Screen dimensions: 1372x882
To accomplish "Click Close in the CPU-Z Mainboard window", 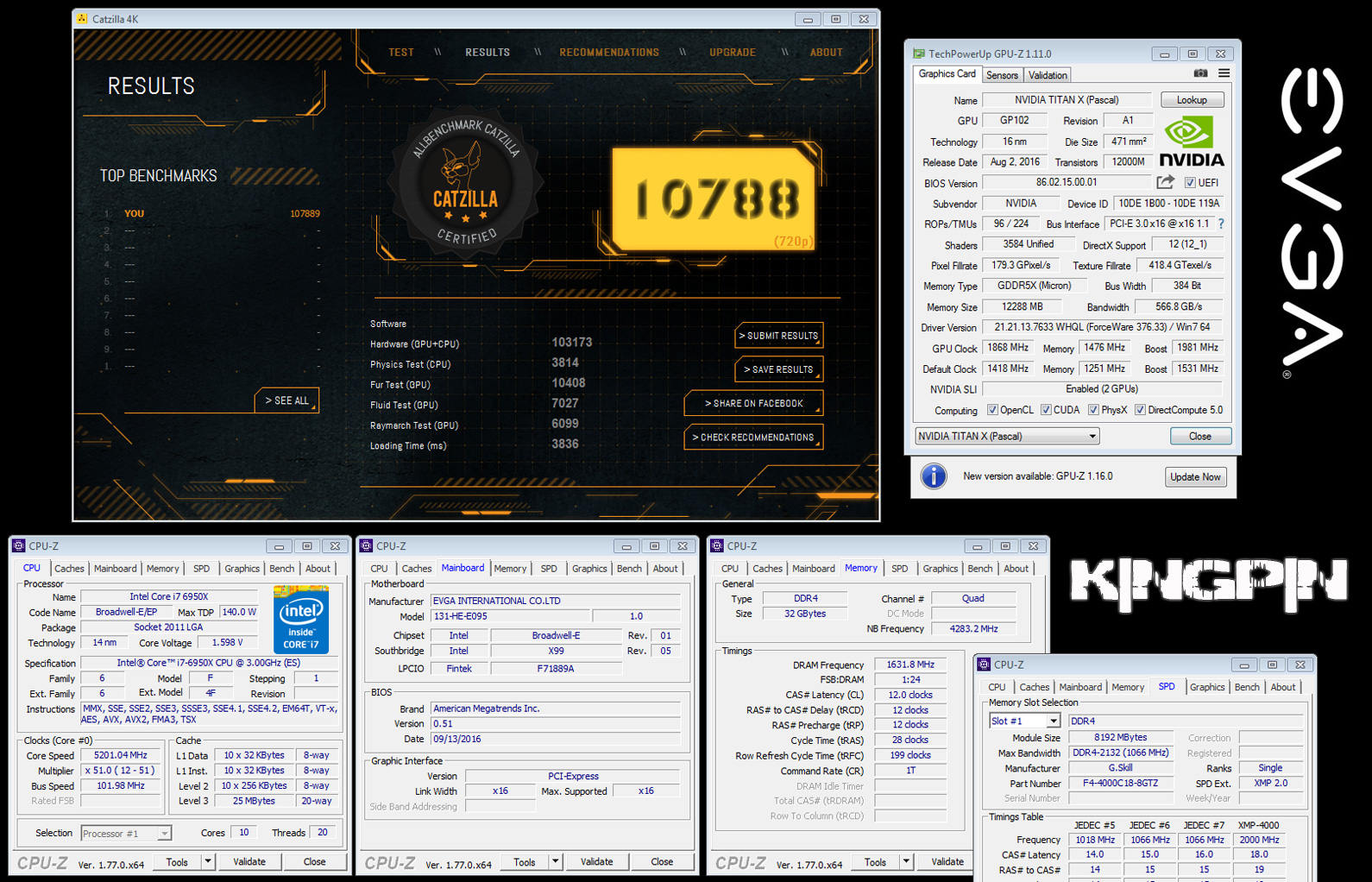I will [x=662, y=861].
